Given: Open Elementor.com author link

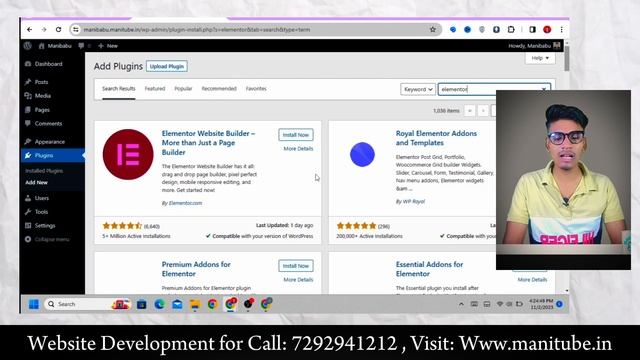Looking at the screenshot, I should (x=185, y=203).
